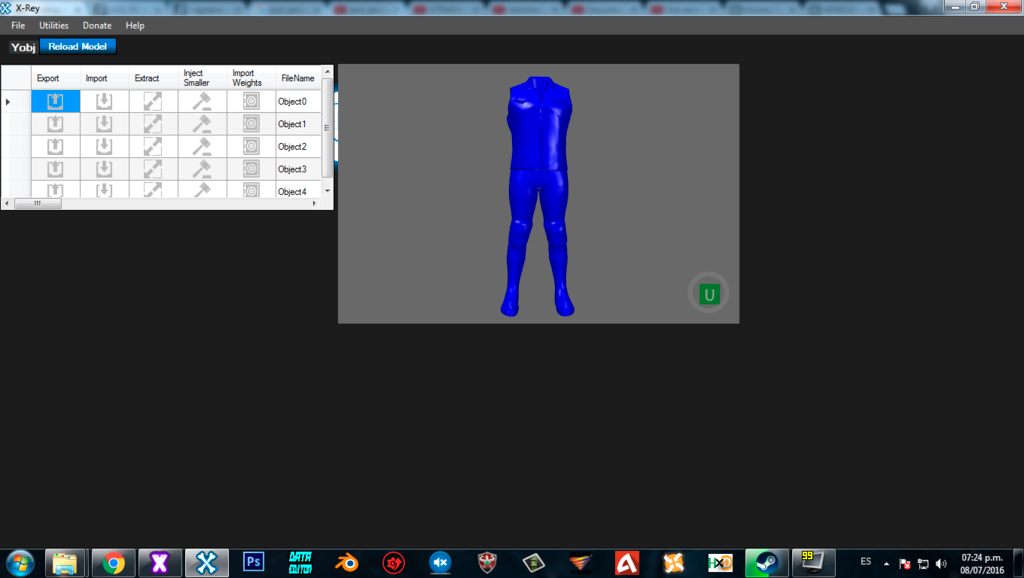Open the Donate menu
This screenshot has width=1024, height=578.
(x=97, y=25)
